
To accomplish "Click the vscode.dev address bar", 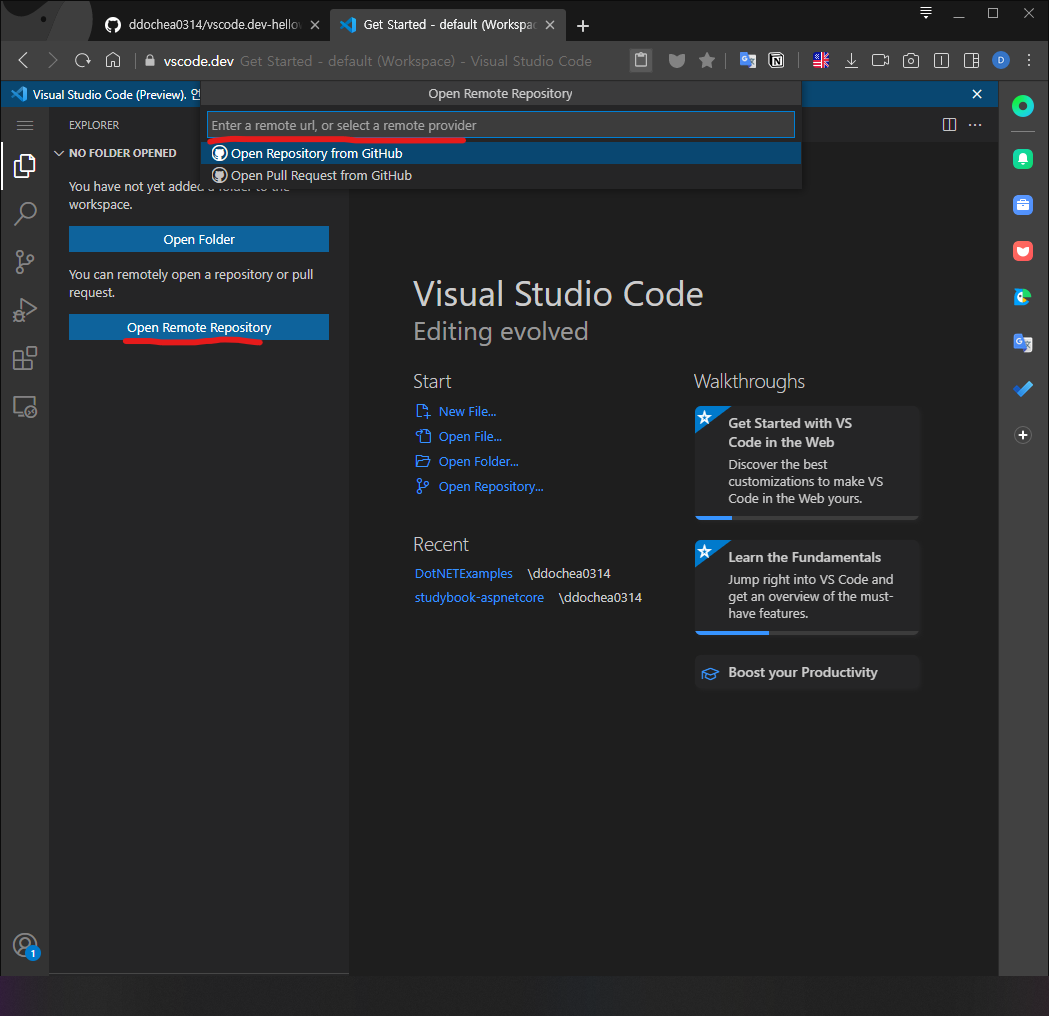I will (x=378, y=61).
